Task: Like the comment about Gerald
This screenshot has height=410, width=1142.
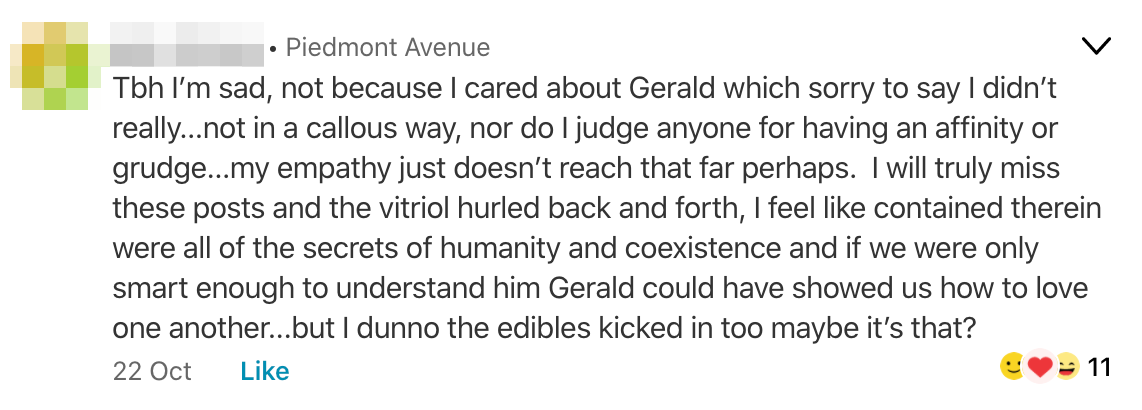Action: point(264,371)
